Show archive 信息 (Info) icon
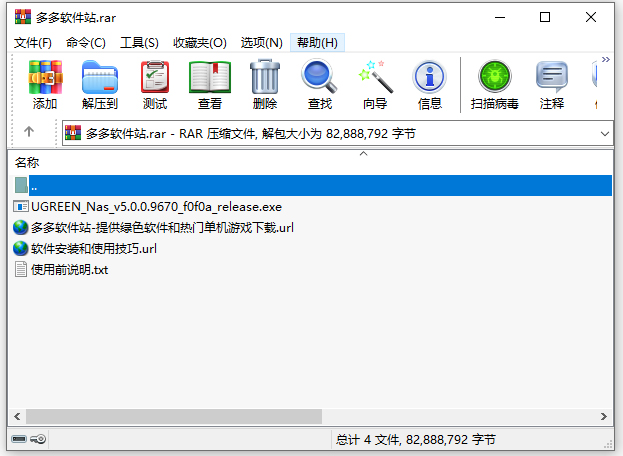The height and width of the screenshot is (456, 623). tap(430, 77)
